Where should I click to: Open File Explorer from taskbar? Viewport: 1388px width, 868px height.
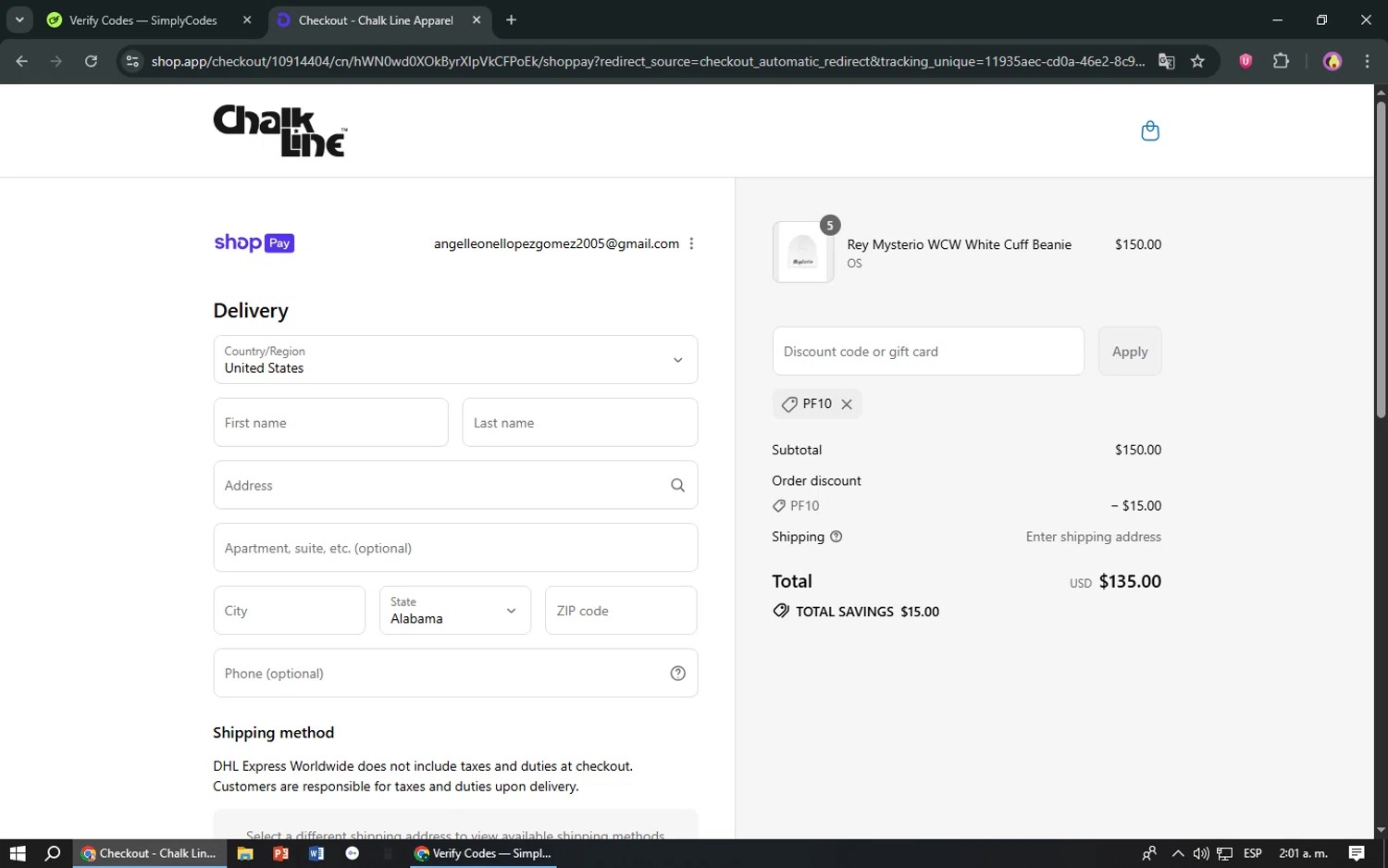pos(245,853)
